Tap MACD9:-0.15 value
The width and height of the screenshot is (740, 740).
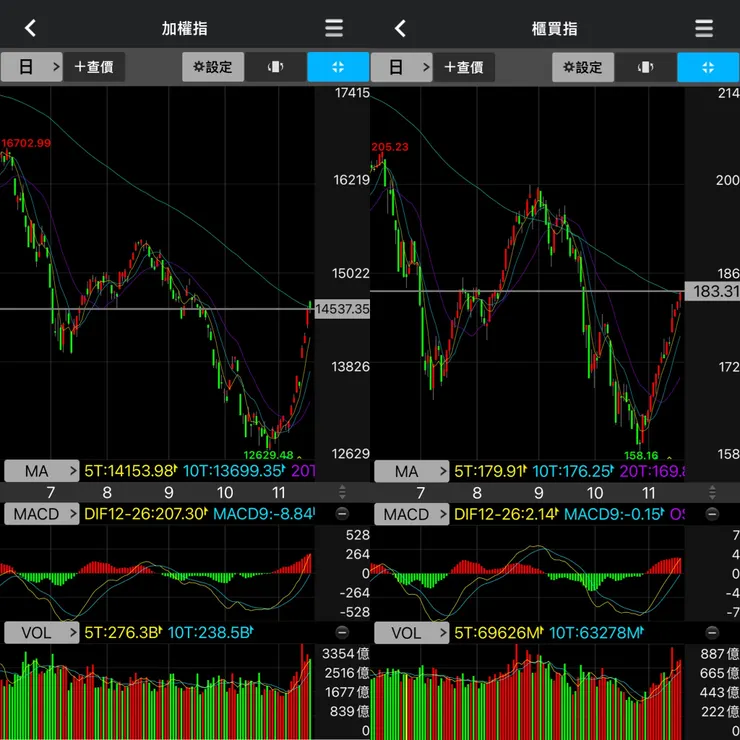[614, 514]
